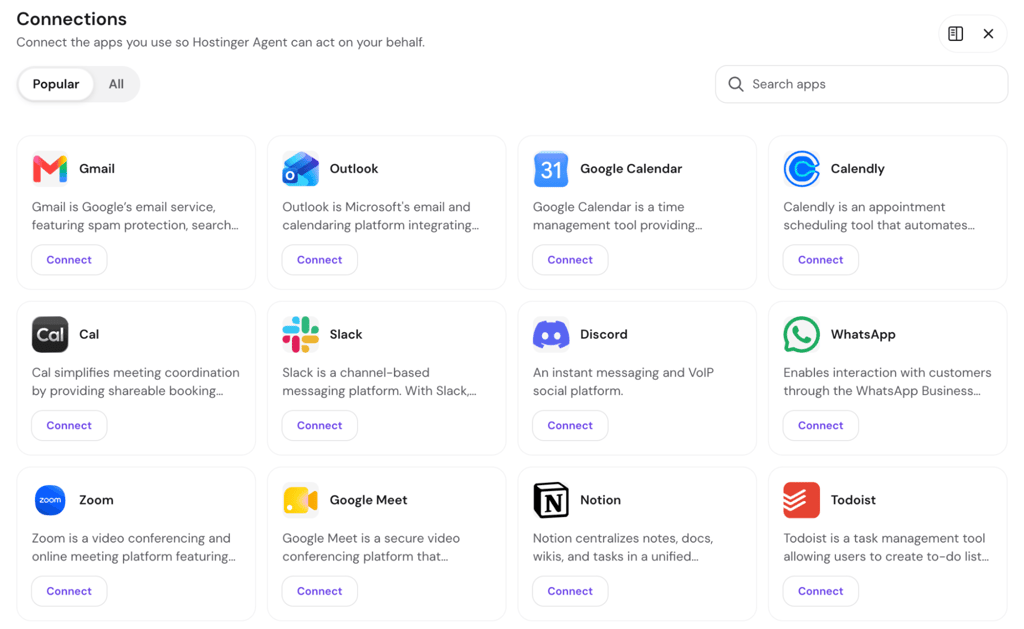
Task: Connect Google Calendar
Action: 570,260
